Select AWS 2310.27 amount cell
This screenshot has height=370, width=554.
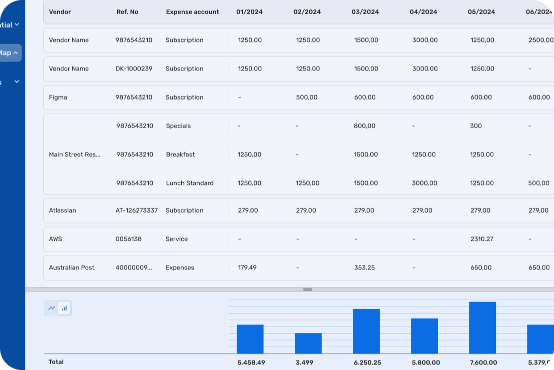click(x=482, y=239)
